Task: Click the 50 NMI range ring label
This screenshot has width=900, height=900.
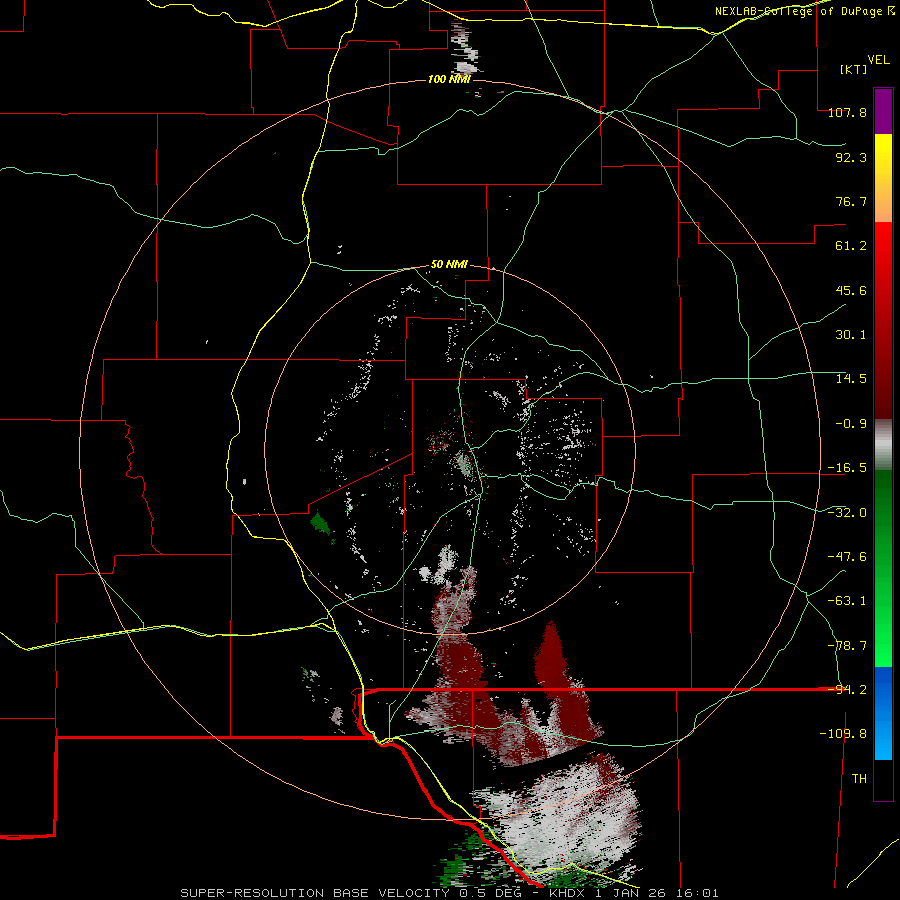Action: coord(449,265)
